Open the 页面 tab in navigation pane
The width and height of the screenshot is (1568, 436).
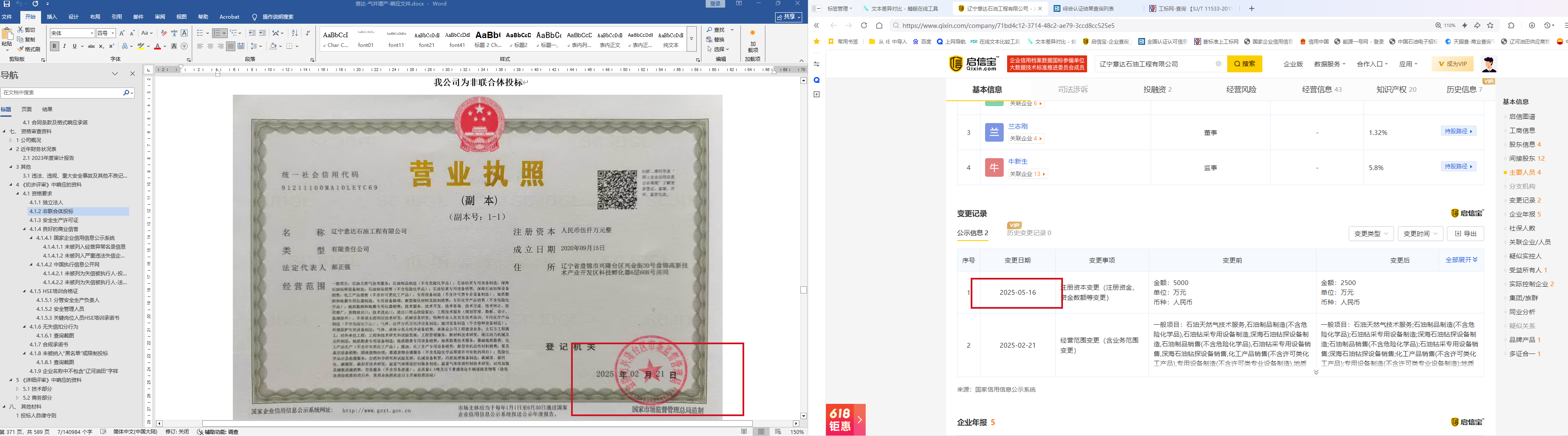click(x=26, y=110)
